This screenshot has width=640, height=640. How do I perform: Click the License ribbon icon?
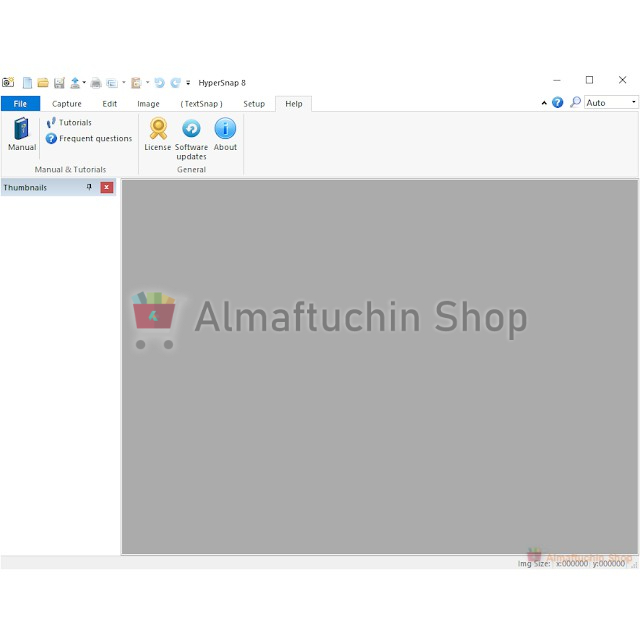coord(157,133)
